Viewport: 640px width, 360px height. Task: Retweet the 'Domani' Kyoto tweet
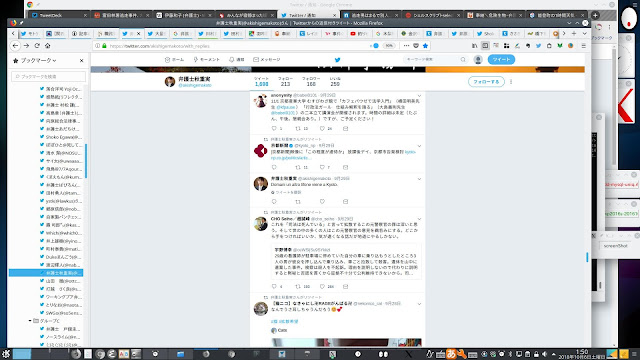[x=298, y=202]
